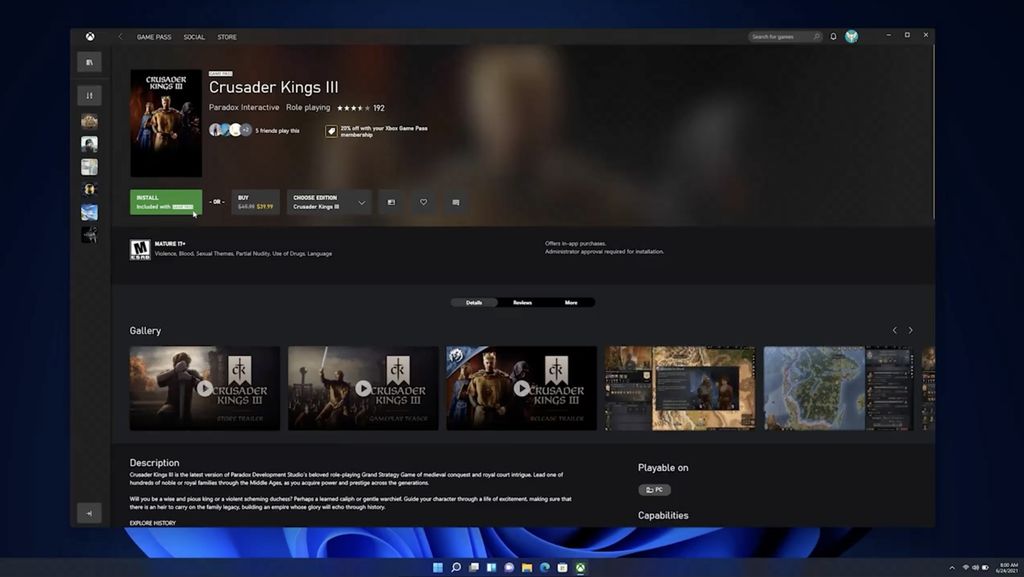Click the back arrow navigation icon
Screen dimensions: 1024x577
121,37
